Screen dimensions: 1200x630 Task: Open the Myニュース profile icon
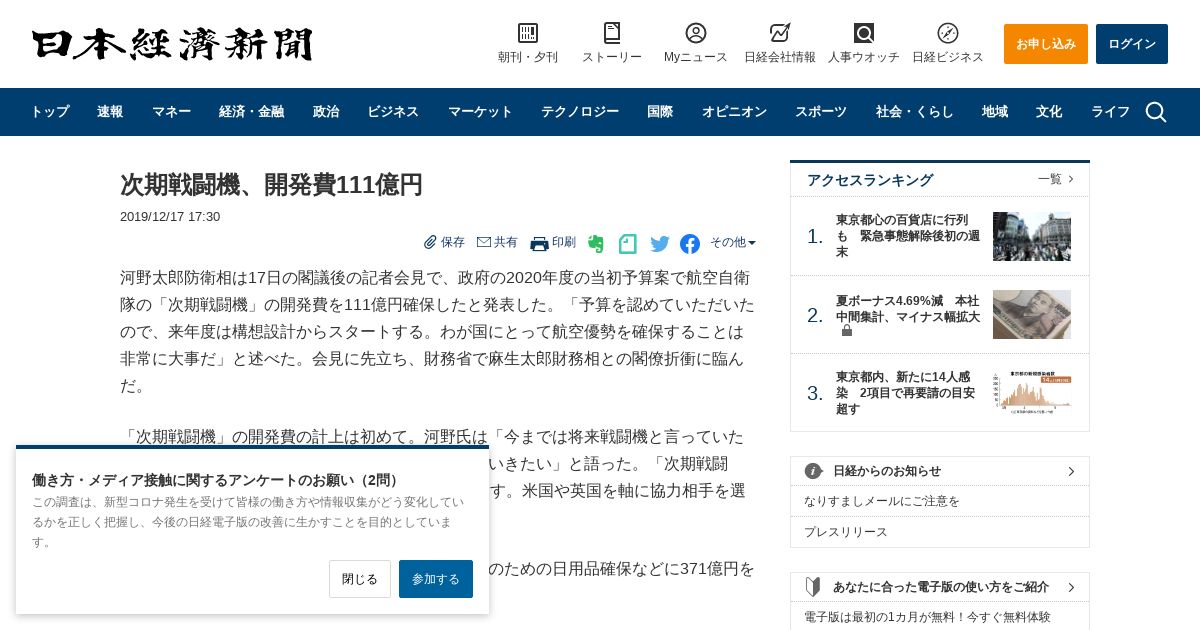[x=696, y=33]
